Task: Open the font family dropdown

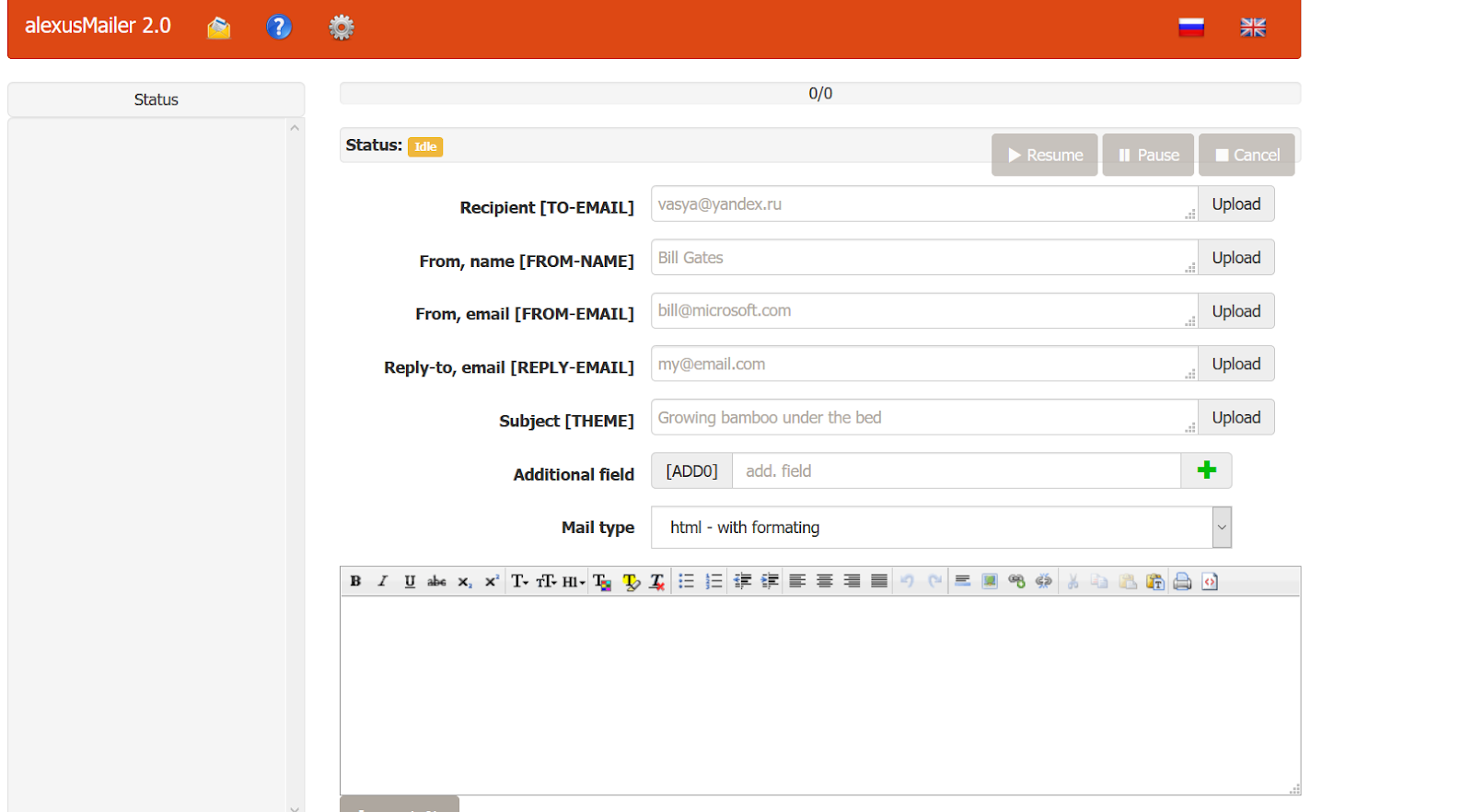Action: [x=520, y=581]
